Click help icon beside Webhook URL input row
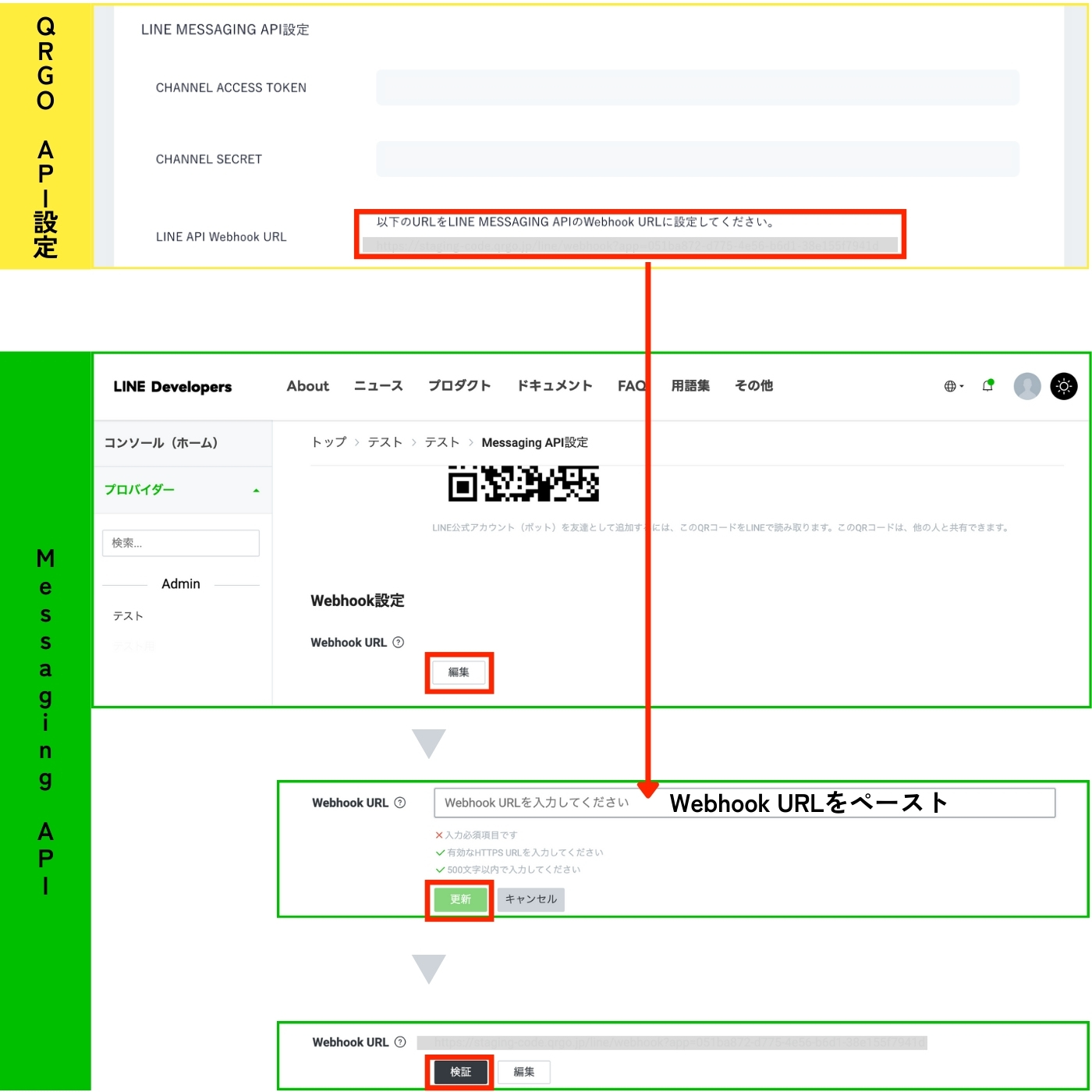The image size is (1092, 1092). (400, 803)
